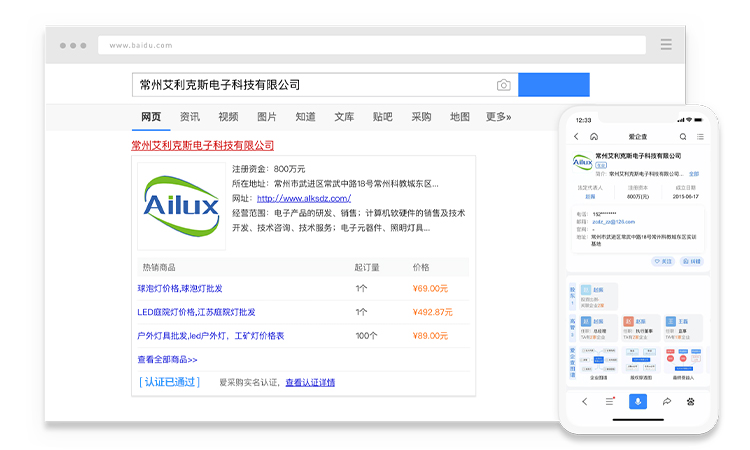Switch to the 资讯 tab
The height and width of the screenshot is (450, 750).
tap(190, 117)
